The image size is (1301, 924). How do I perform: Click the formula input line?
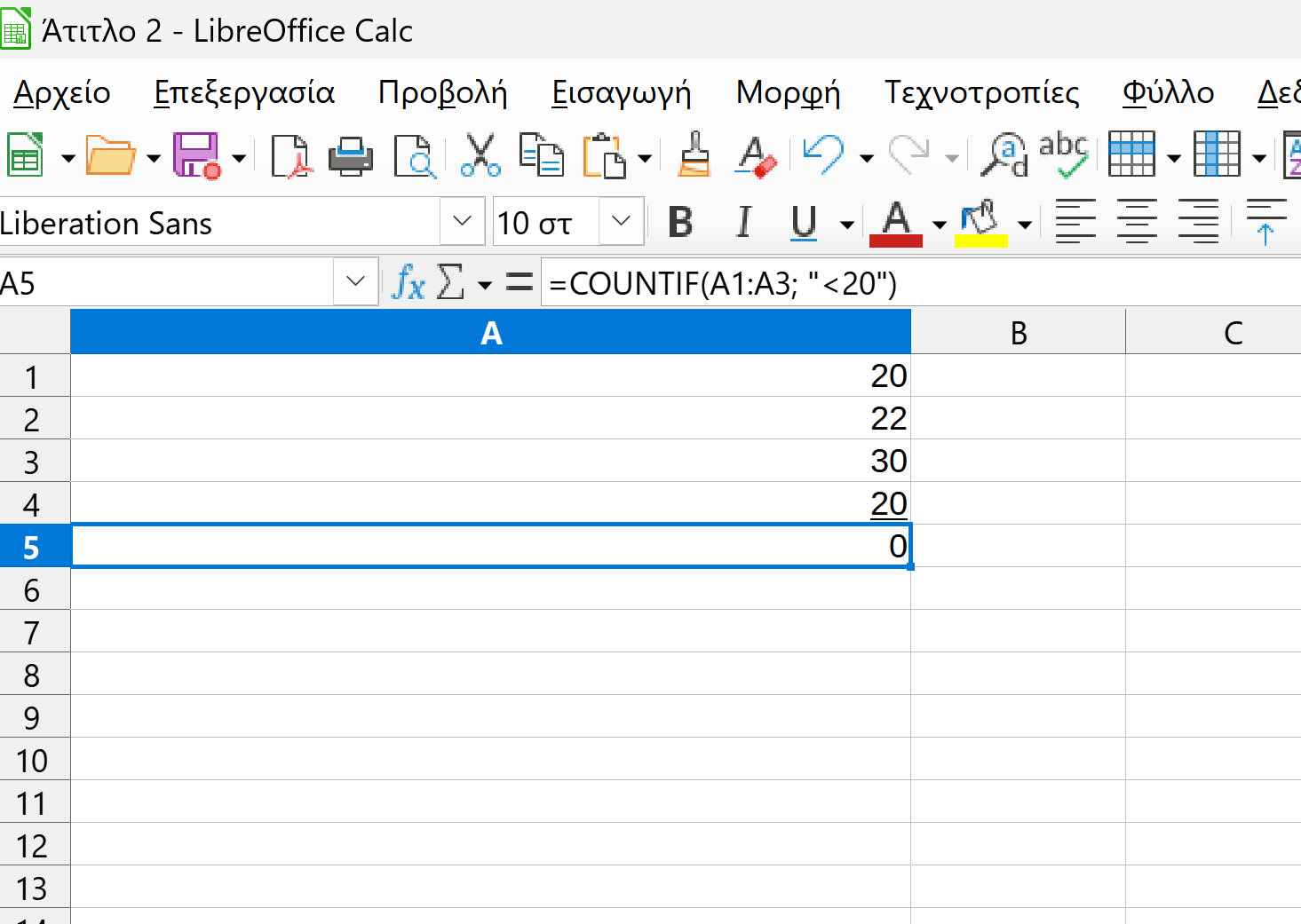[915, 283]
